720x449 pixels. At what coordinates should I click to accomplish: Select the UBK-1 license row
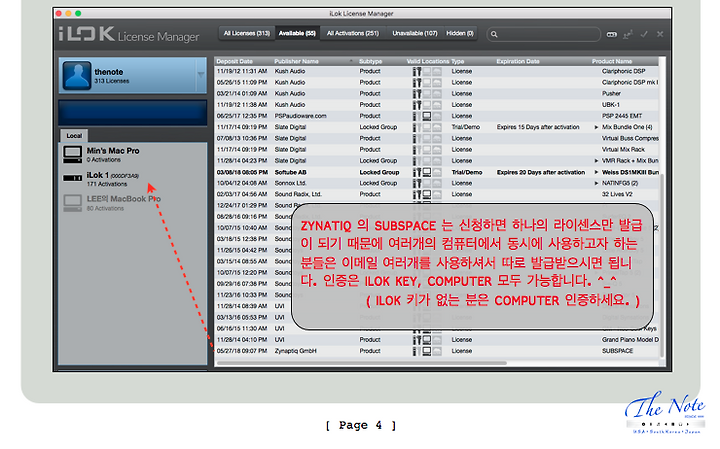[437, 105]
